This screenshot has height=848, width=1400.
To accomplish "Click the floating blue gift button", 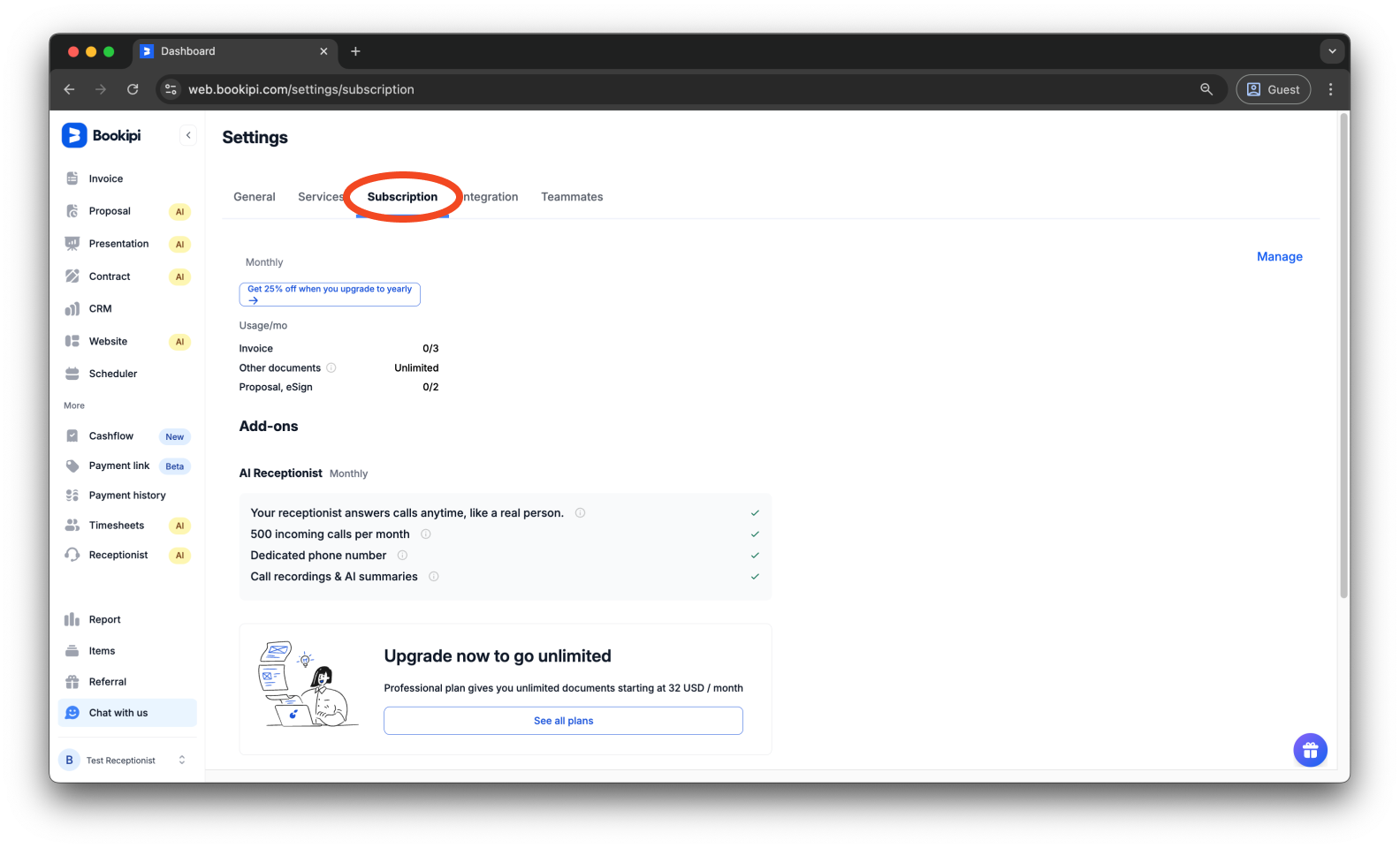I will pyautogui.click(x=1310, y=751).
